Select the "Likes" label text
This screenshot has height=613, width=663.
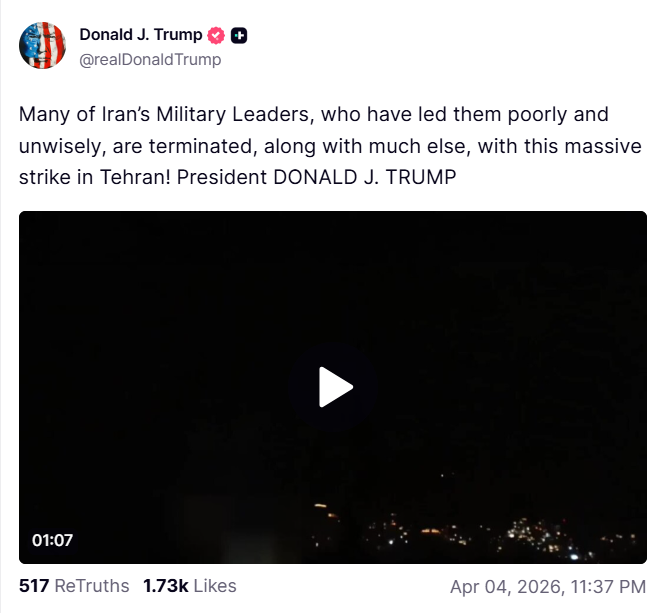pos(215,586)
